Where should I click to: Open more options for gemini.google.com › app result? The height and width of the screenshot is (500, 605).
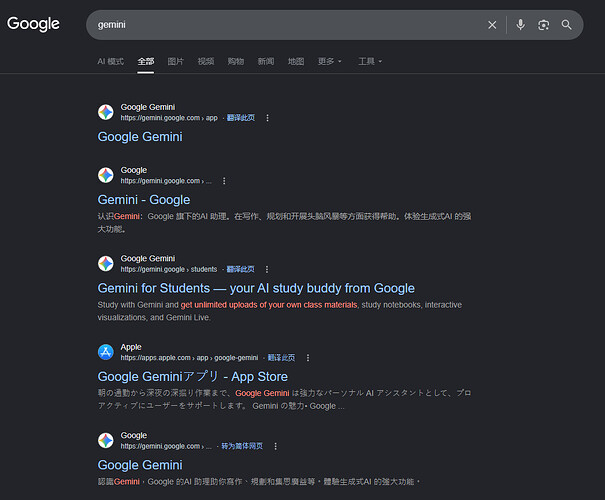267,118
